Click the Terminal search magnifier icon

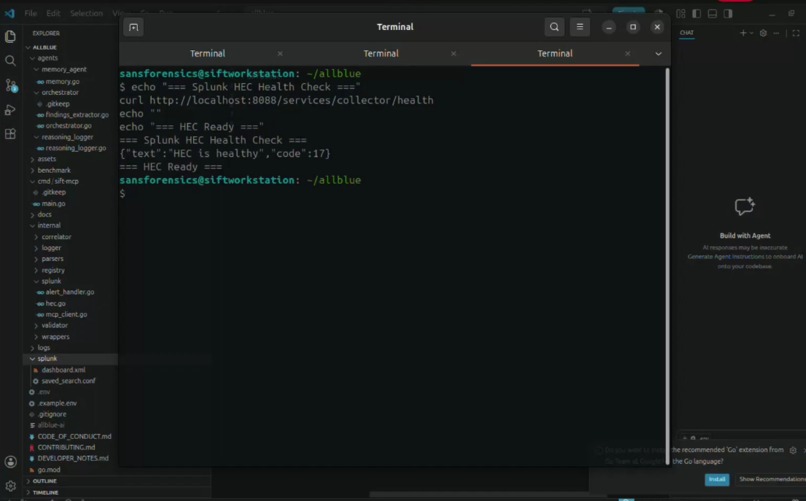(554, 27)
